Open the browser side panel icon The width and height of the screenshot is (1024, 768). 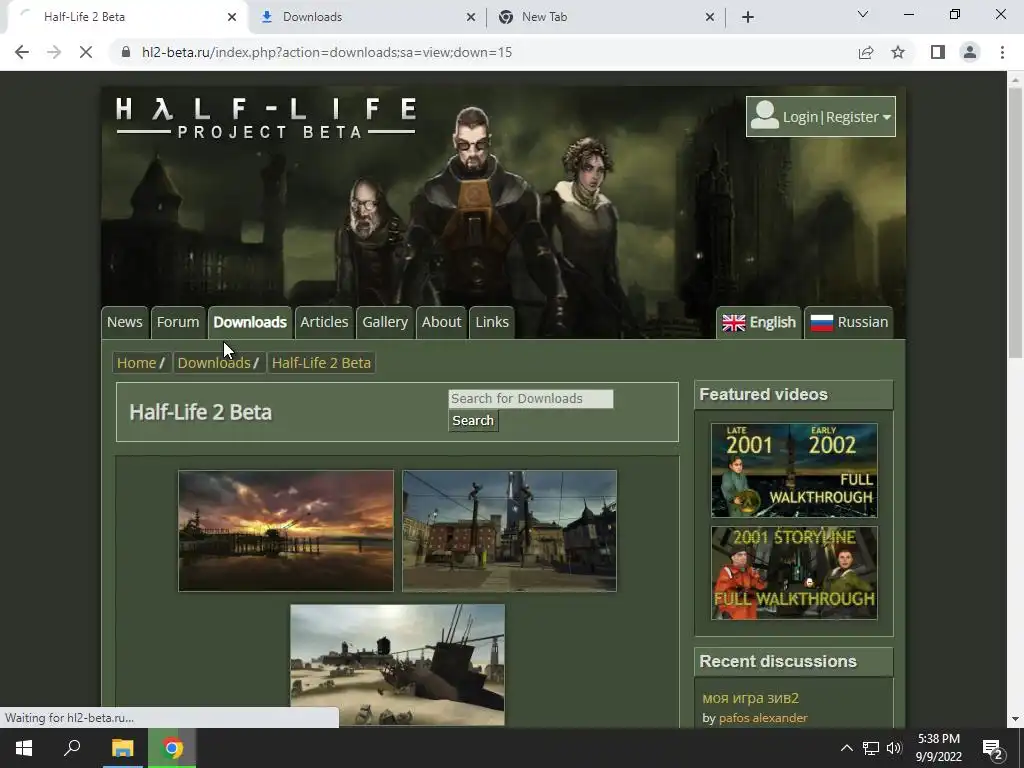click(x=938, y=52)
